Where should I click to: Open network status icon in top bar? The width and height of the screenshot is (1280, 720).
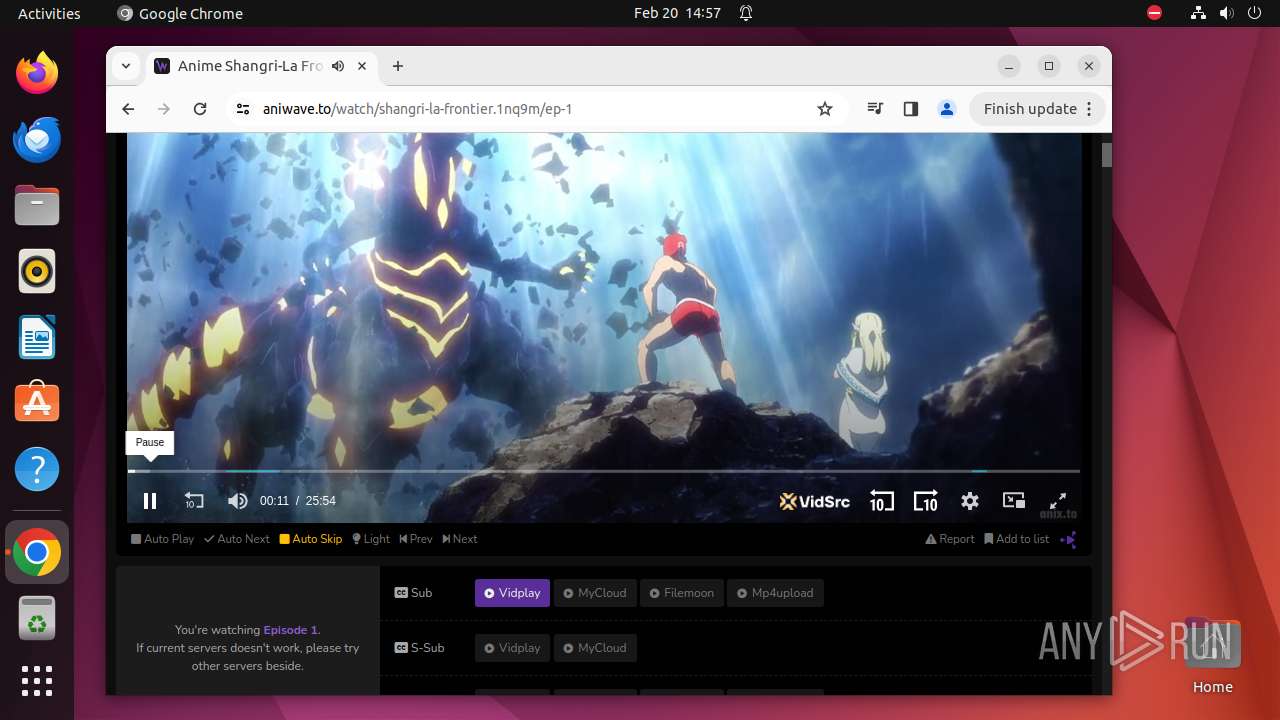pyautogui.click(x=1198, y=13)
